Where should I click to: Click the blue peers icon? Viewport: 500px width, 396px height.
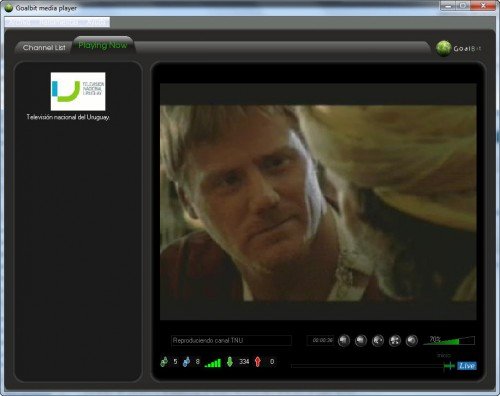[187, 362]
